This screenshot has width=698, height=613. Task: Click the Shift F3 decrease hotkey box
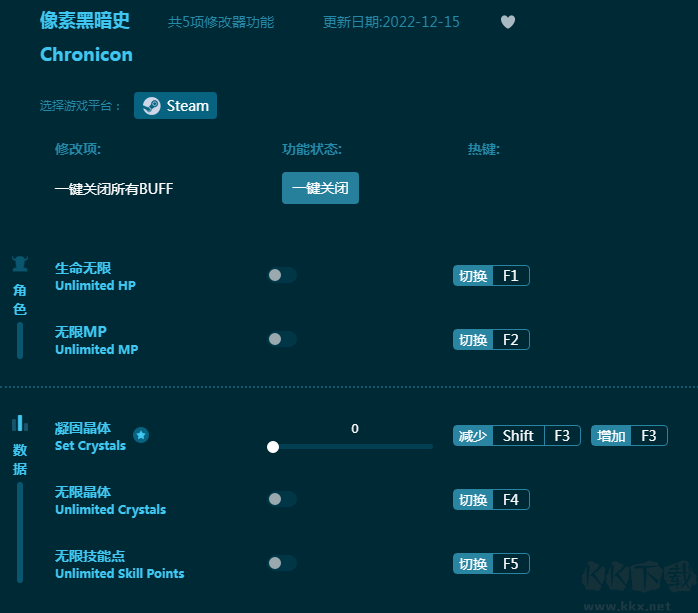pos(535,436)
